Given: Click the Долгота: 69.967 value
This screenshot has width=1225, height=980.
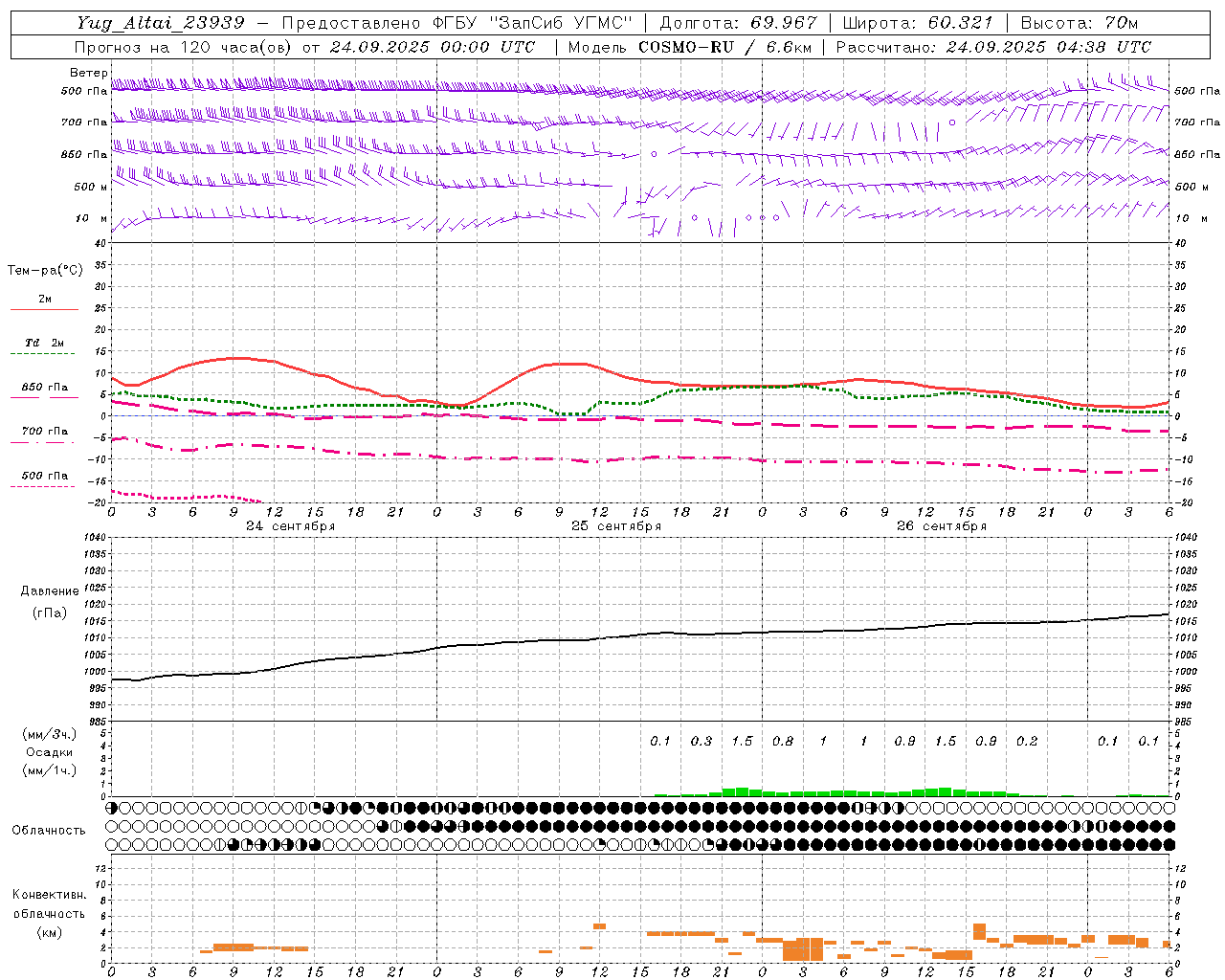Looking at the screenshot, I should [738, 23].
